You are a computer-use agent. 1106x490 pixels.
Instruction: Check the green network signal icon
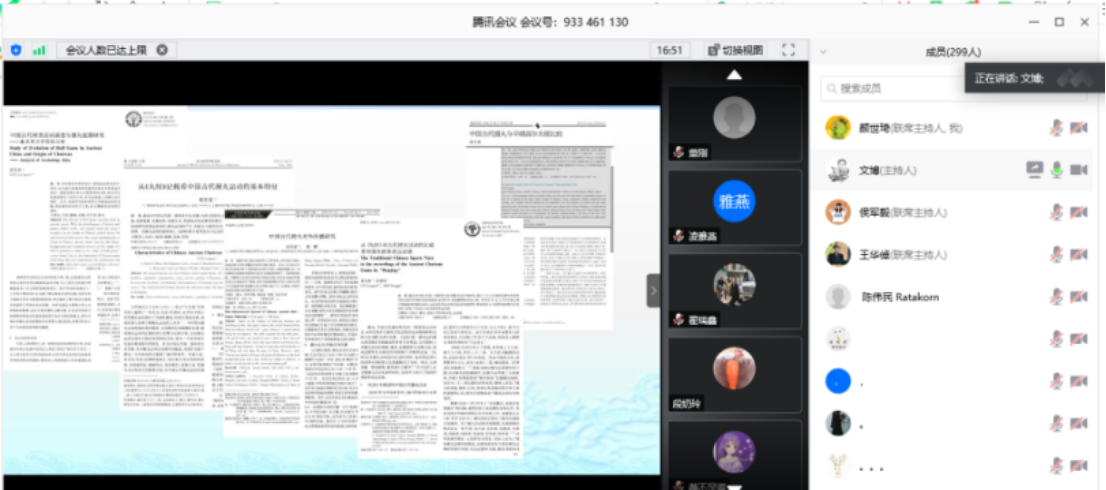(x=39, y=49)
